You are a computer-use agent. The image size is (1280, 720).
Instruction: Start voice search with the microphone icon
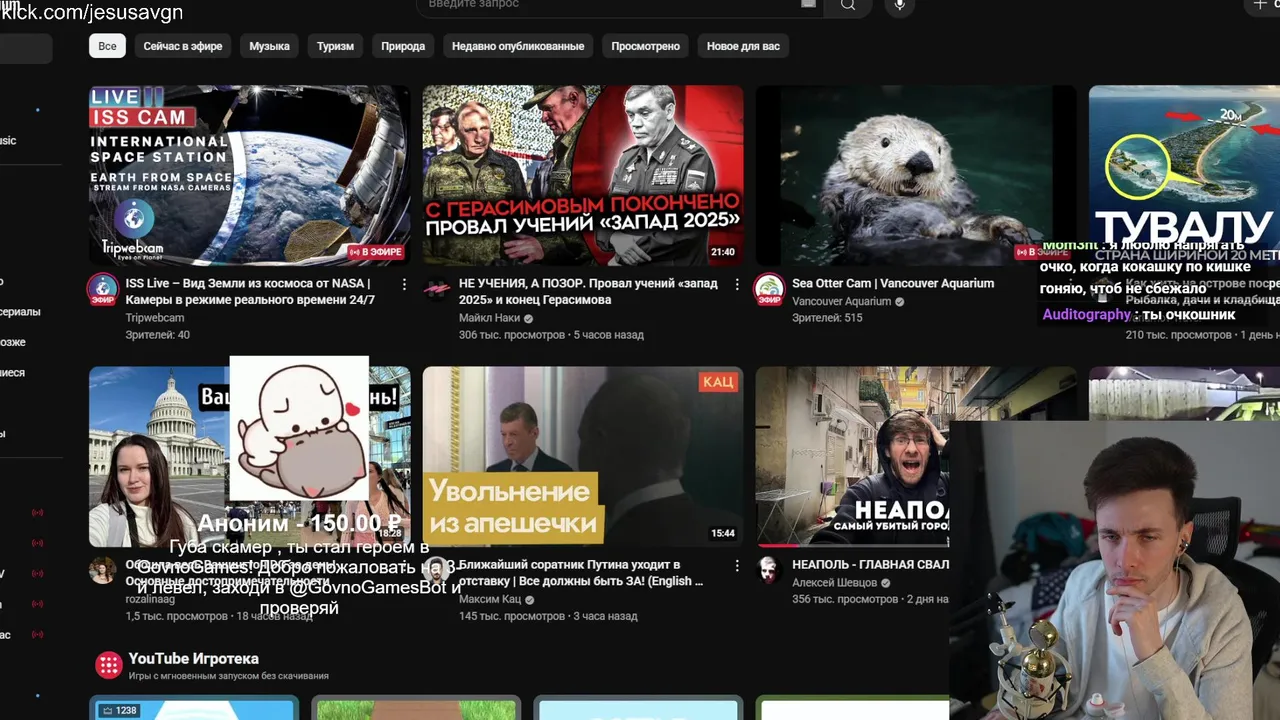click(899, 5)
